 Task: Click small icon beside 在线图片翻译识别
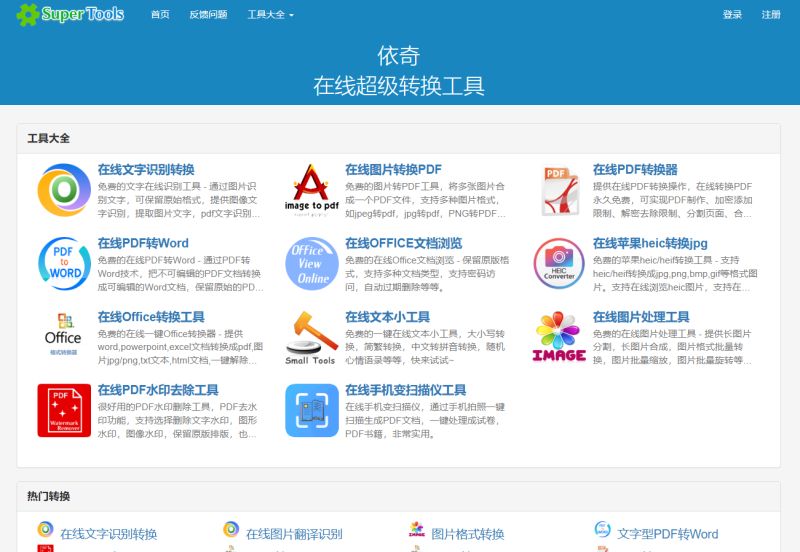click(231, 529)
